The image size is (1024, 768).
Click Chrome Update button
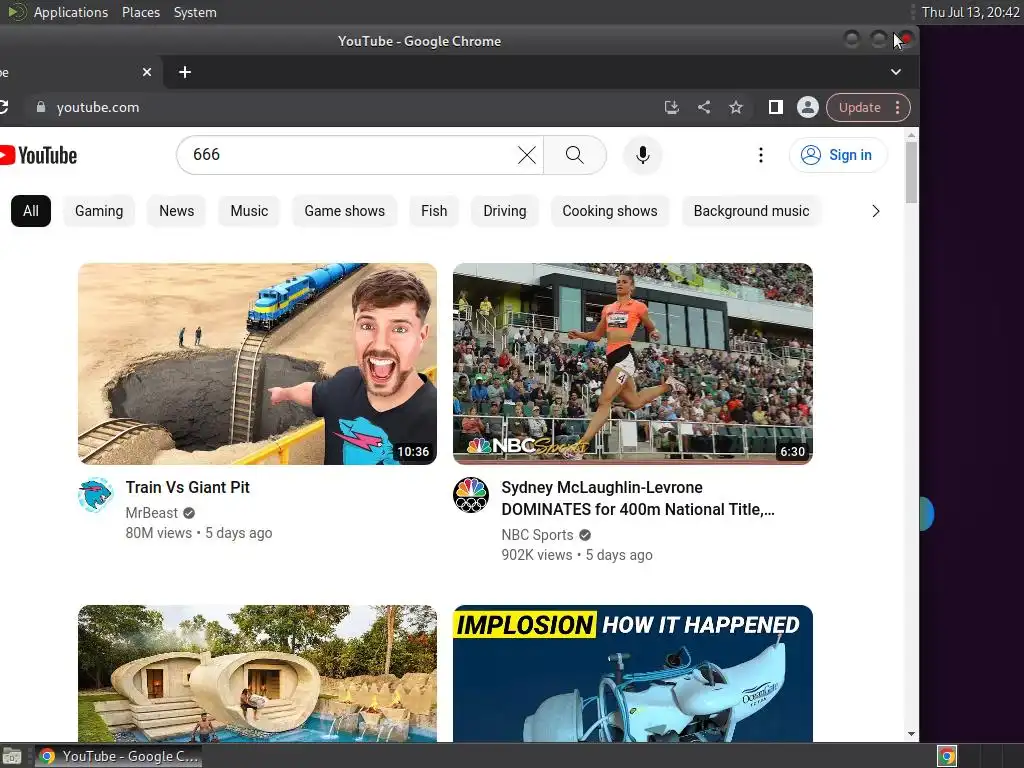[859, 107]
